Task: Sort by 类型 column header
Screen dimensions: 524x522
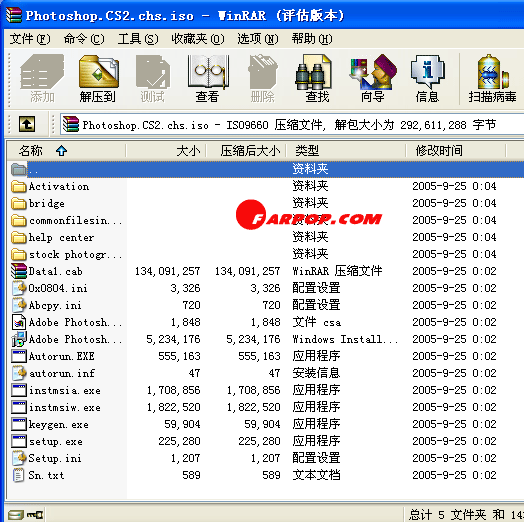Action: [x=346, y=151]
